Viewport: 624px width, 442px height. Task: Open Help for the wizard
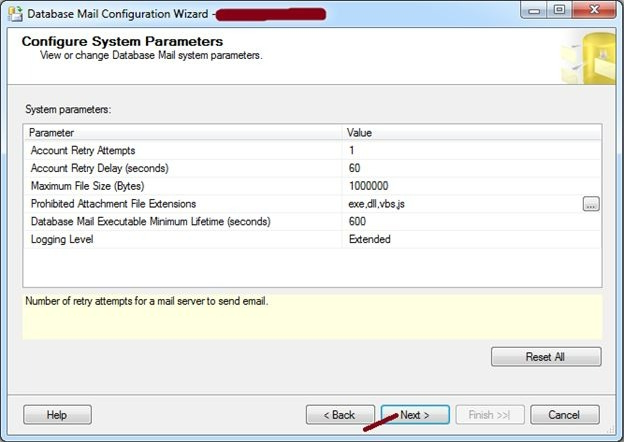(x=57, y=415)
